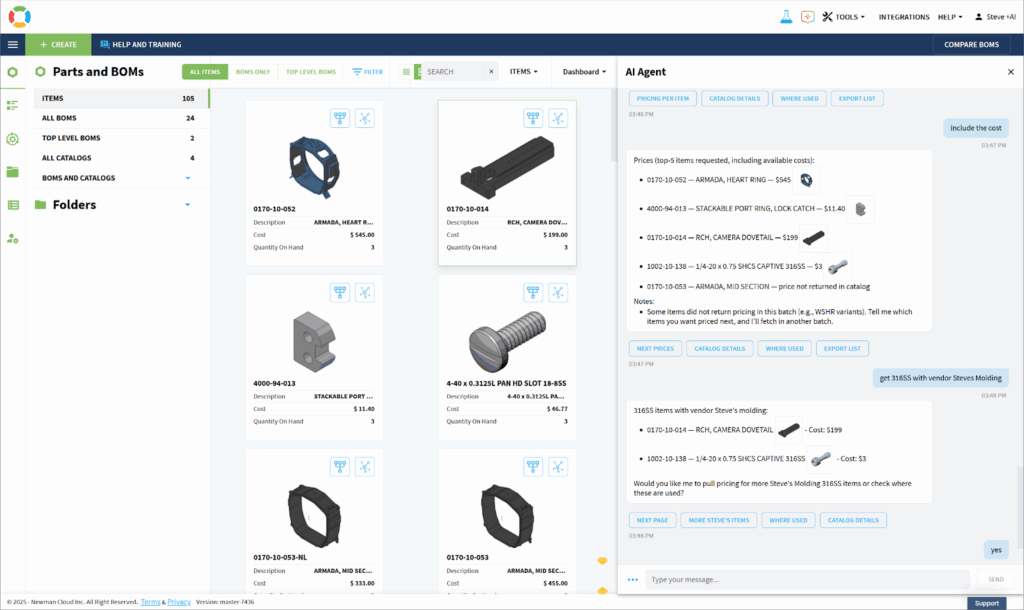Click the folder icon in left sidebar
The width and height of the screenshot is (1024, 610).
point(13,172)
